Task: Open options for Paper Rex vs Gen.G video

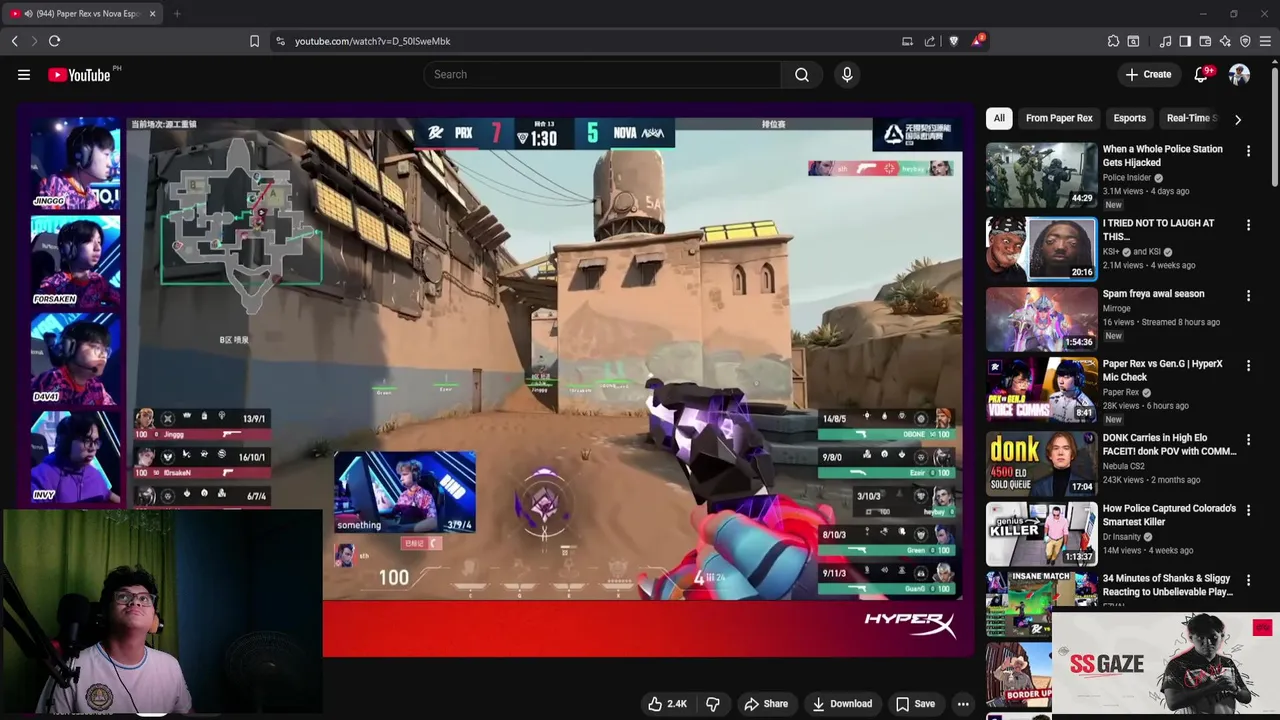Action: tap(1248, 366)
